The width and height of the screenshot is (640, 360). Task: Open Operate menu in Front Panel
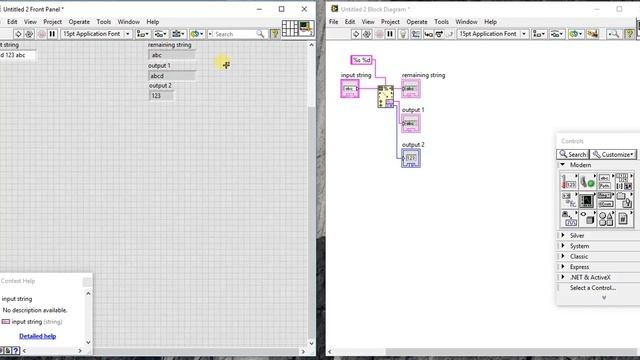pos(79,22)
